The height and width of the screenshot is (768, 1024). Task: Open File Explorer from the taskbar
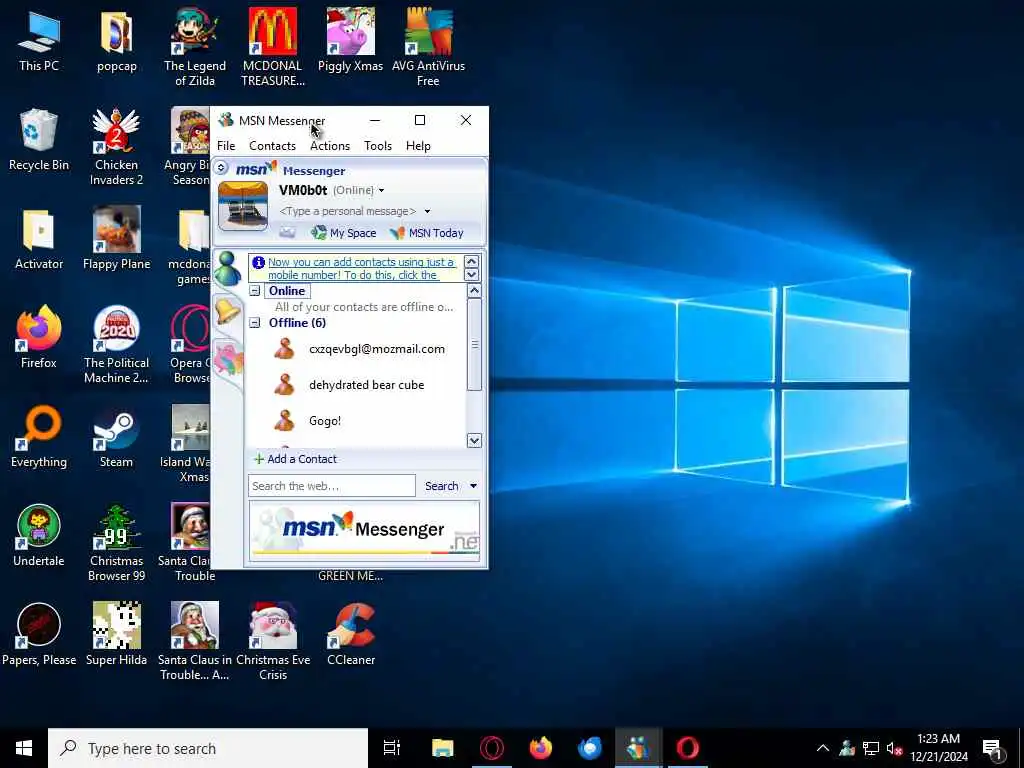(x=442, y=748)
